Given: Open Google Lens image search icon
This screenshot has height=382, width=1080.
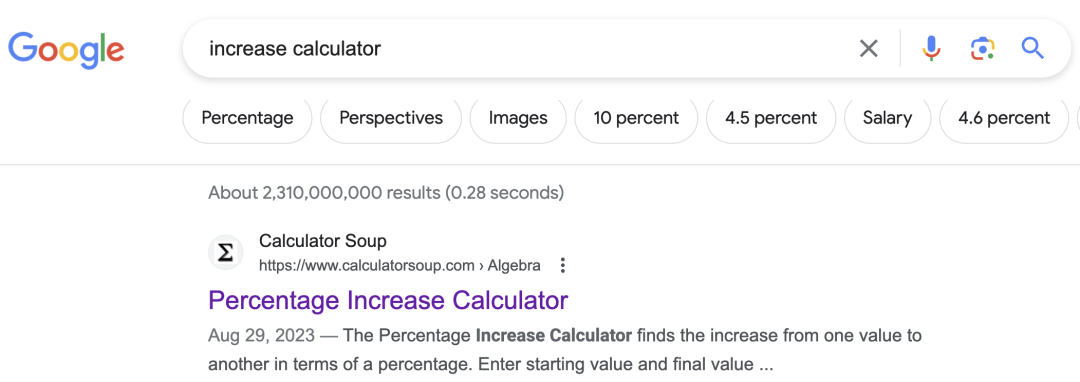Looking at the screenshot, I should click(x=982, y=48).
